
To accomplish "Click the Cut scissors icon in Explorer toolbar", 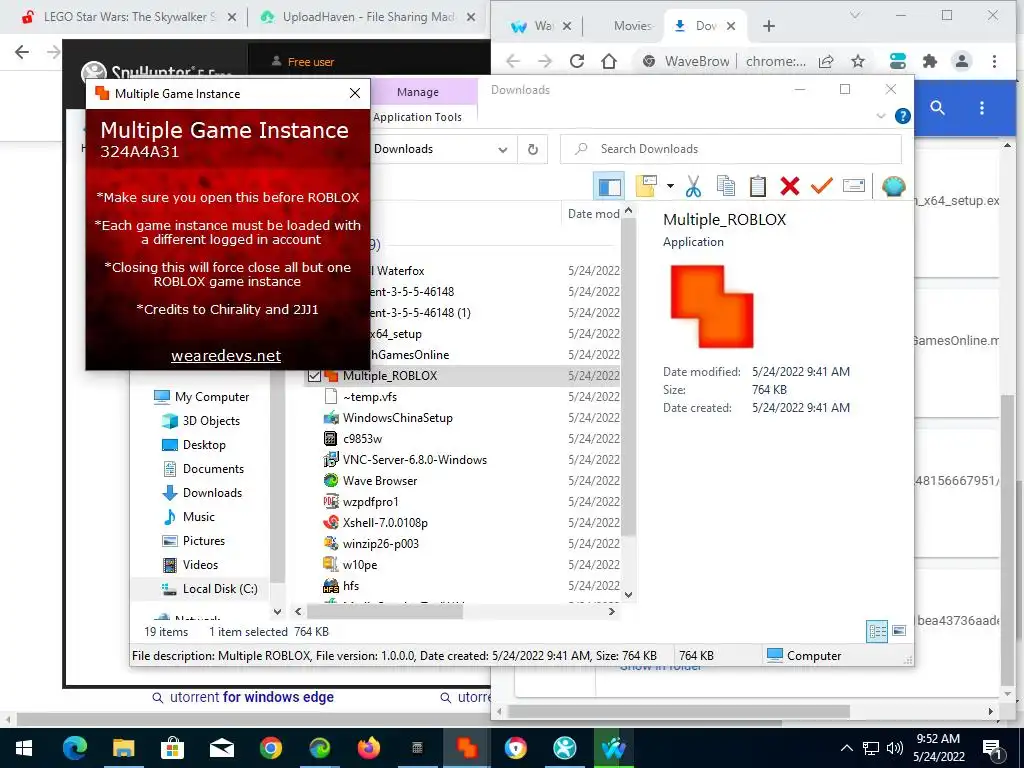I will pos(693,186).
